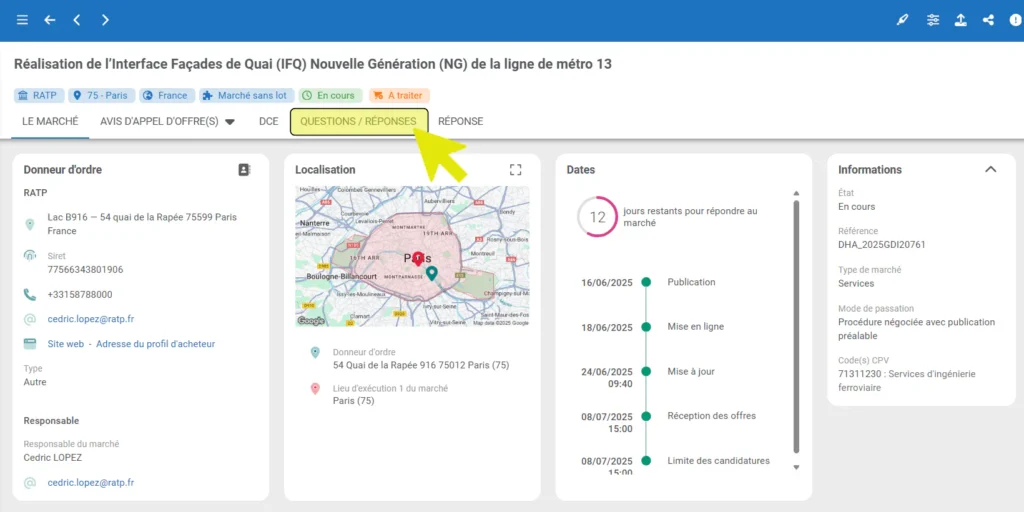The image size is (1024, 512).
Task: Go to previous tender chevron
Action: (77, 20)
